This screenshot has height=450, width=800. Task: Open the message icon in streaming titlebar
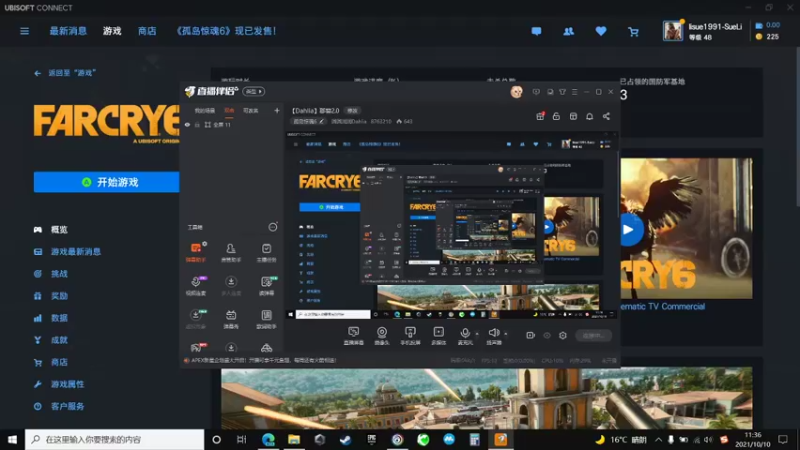536,92
